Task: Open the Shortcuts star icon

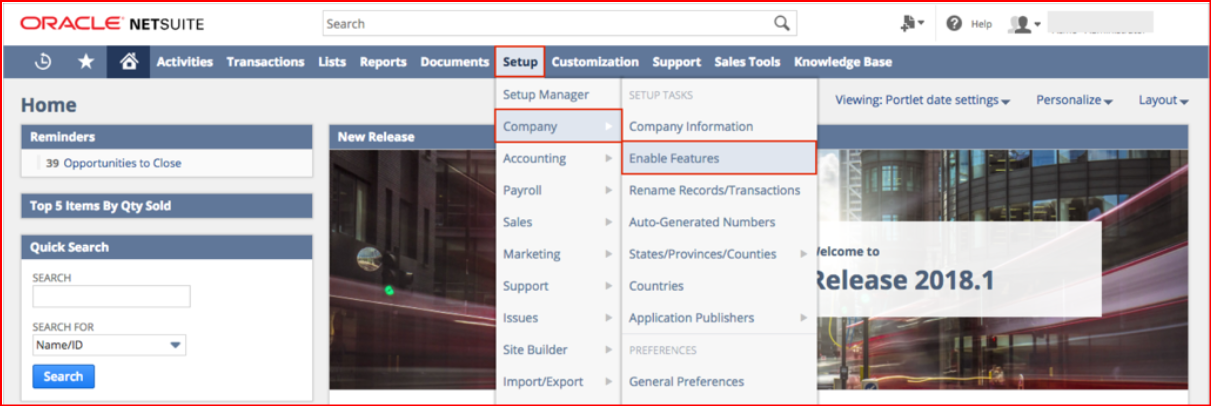Action: click(86, 62)
